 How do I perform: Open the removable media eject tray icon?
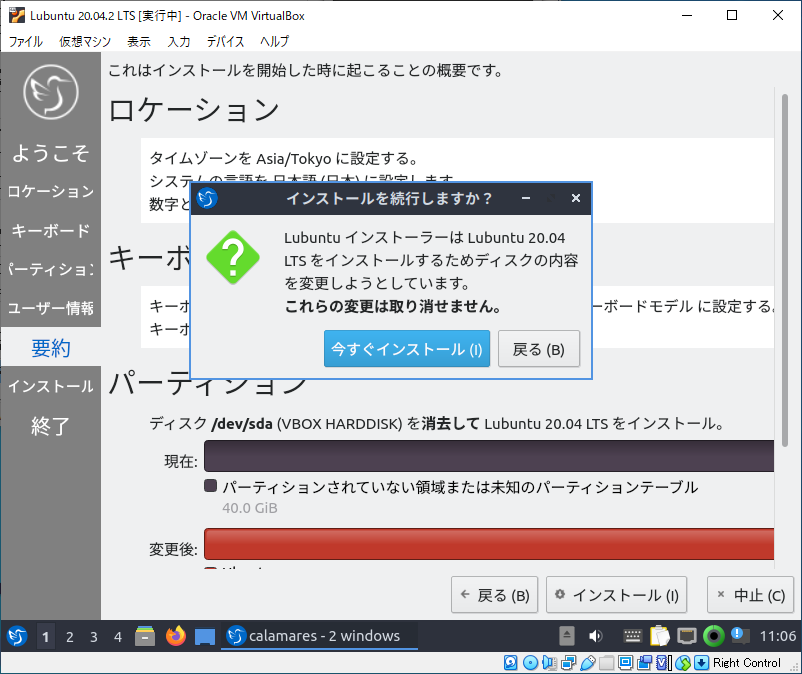click(x=567, y=636)
